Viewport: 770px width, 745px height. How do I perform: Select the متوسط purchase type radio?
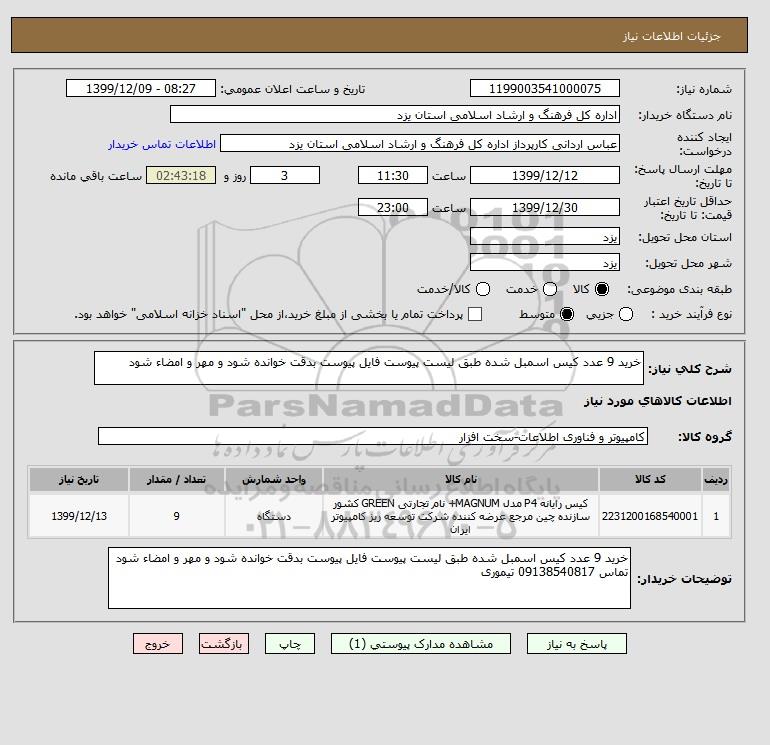coord(567,314)
